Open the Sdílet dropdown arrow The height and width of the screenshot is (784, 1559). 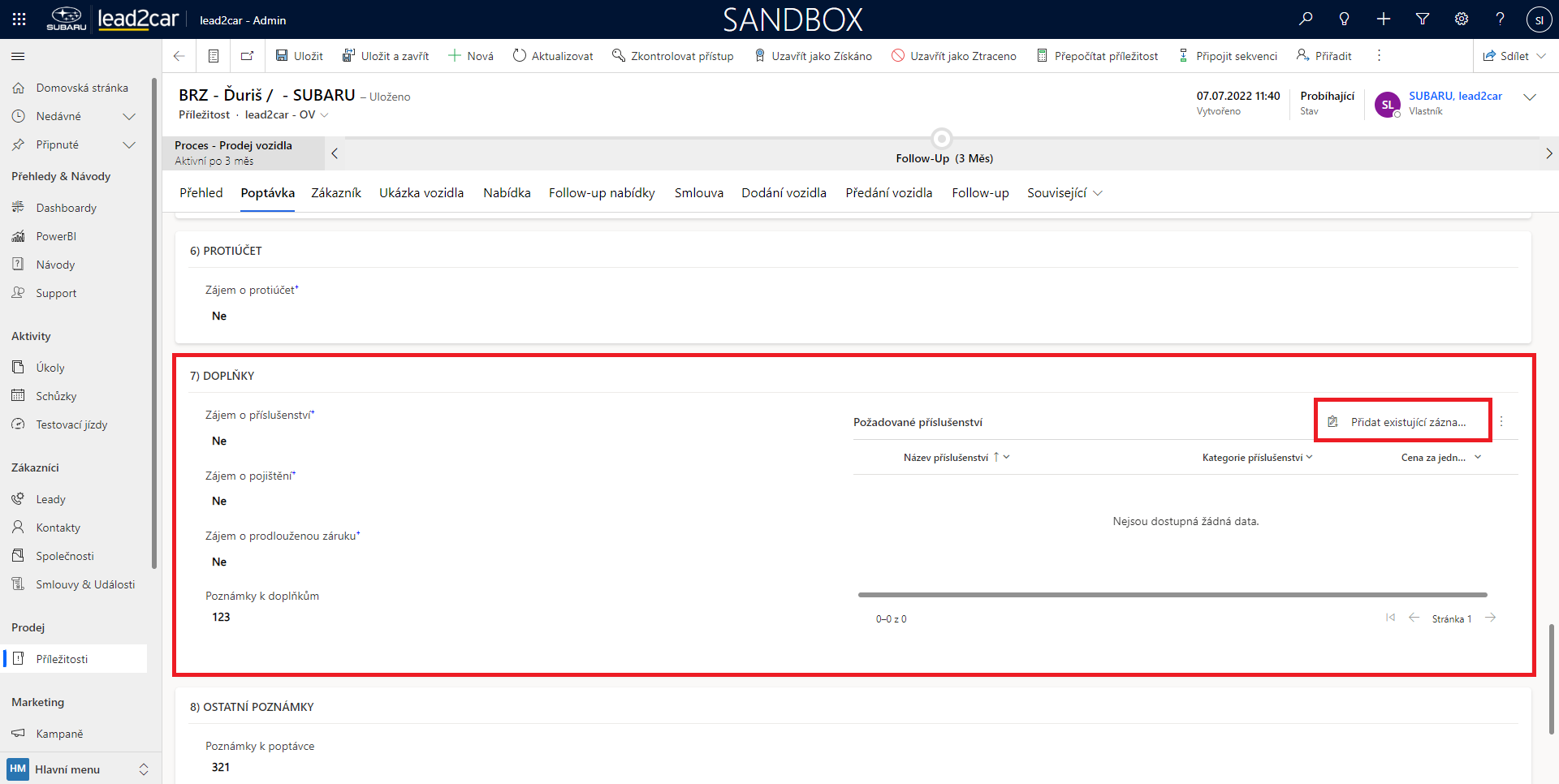coord(1541,56)
